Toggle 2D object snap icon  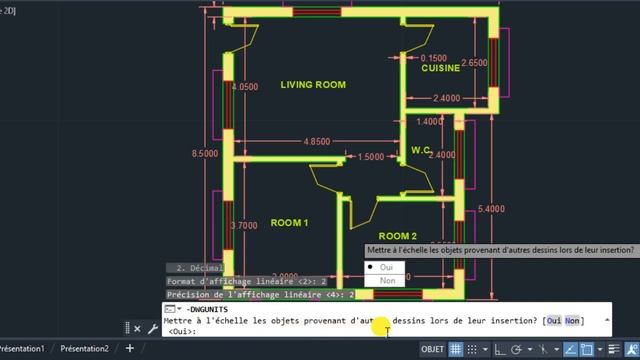[587, 349]
